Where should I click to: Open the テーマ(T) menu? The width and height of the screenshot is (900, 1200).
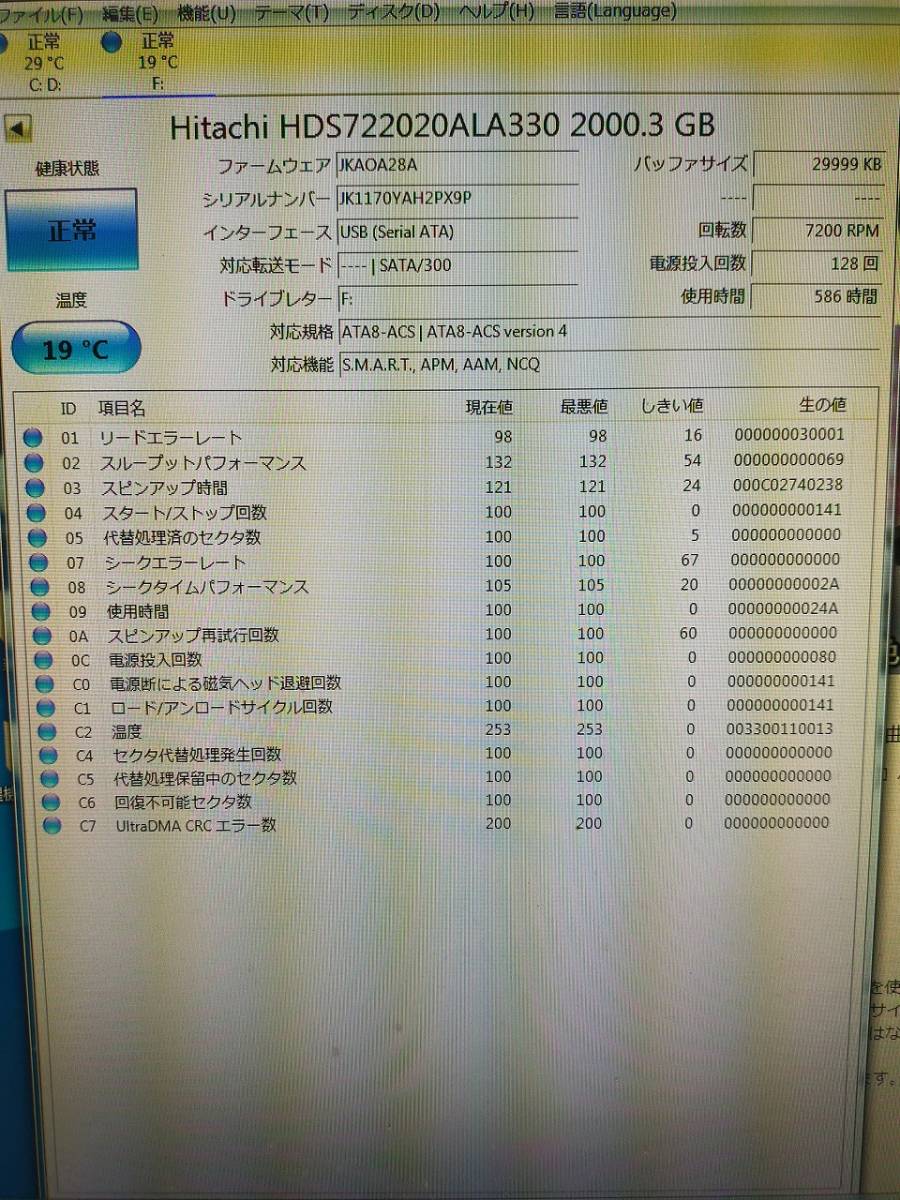coord(291,13)
